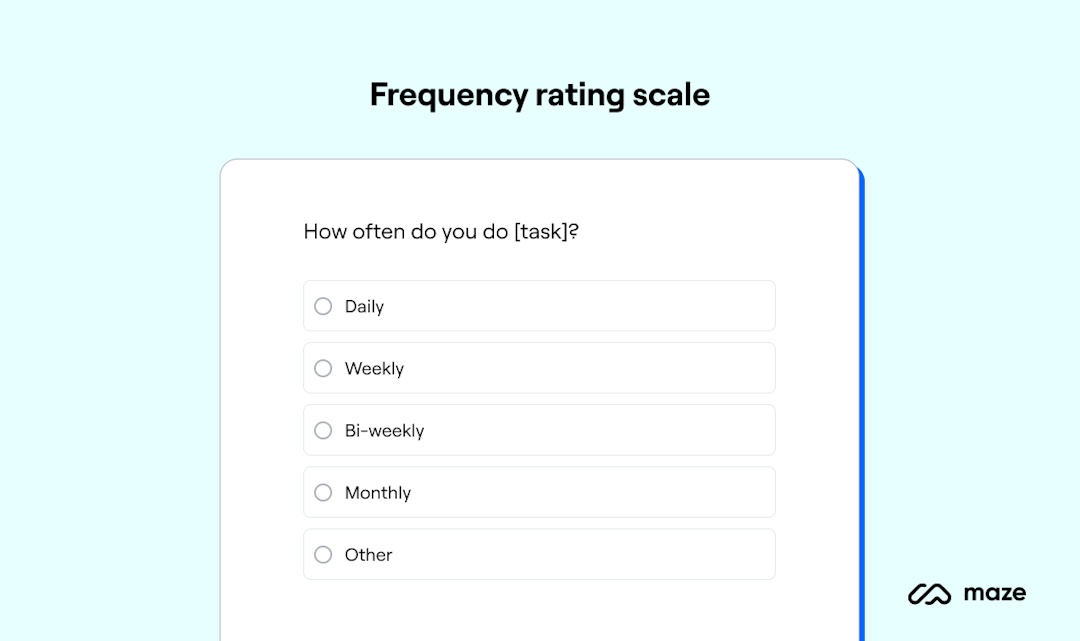
Task: Click the circle inside the Other option
Action: coord(323,554)
